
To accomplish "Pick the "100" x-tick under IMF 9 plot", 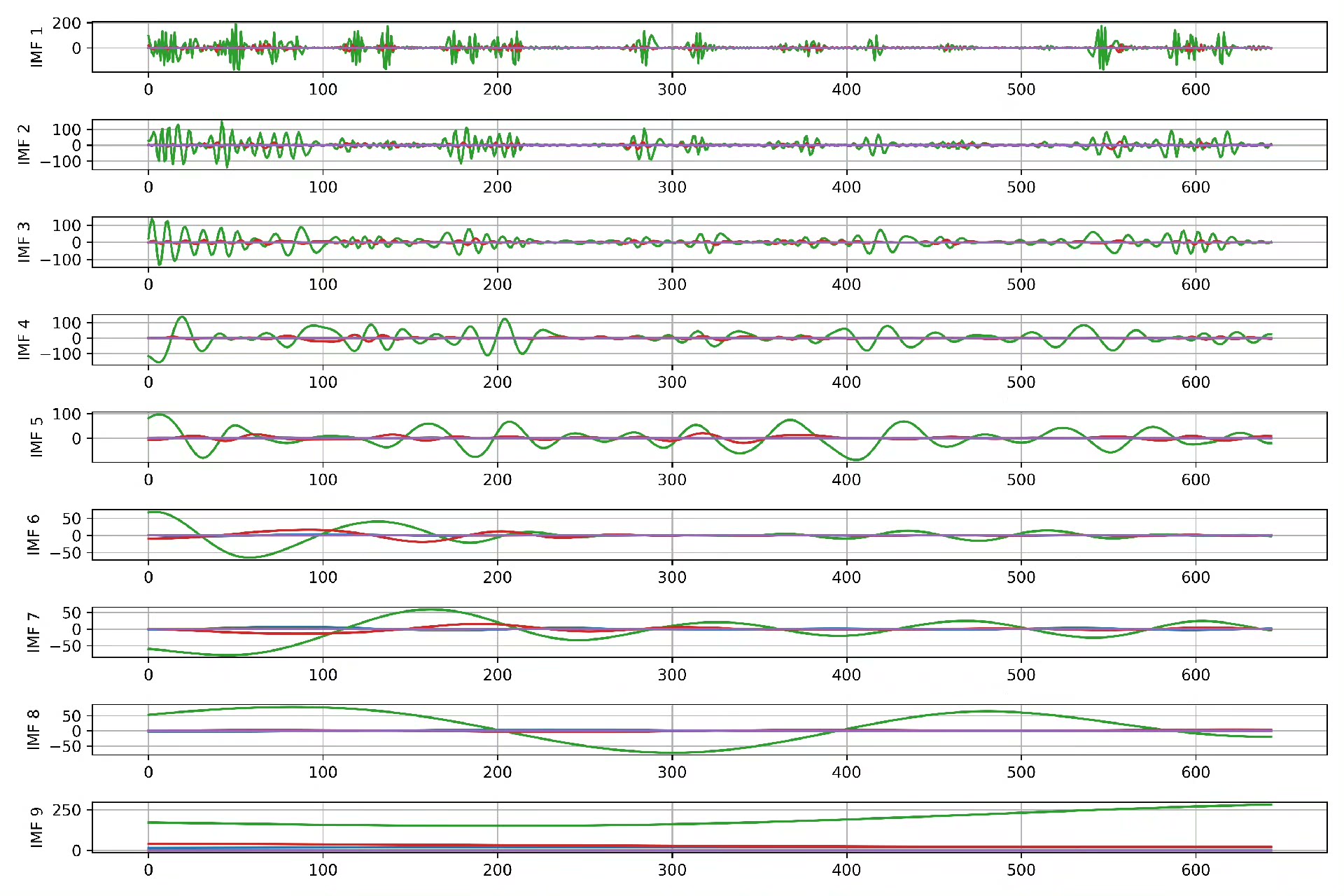I will (x=323, y=870).
